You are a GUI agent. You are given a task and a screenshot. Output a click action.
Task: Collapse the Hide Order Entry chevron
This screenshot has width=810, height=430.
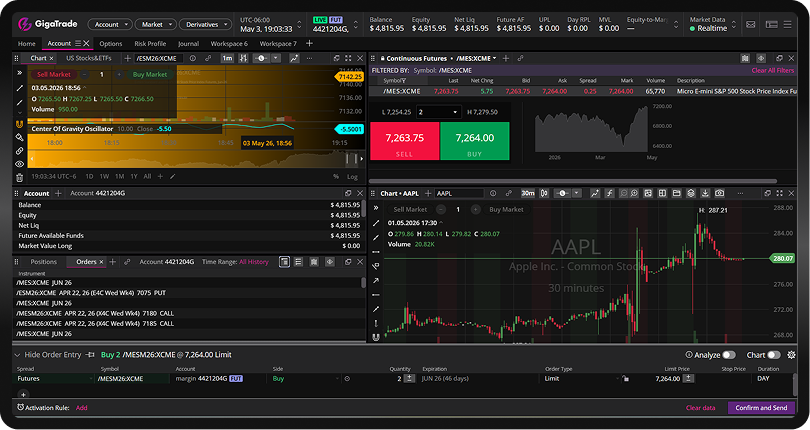point(17,355)
